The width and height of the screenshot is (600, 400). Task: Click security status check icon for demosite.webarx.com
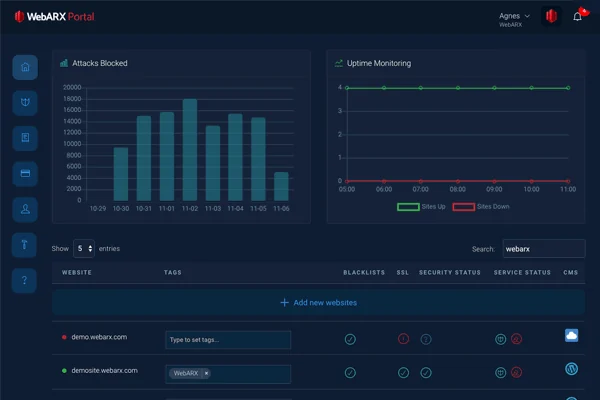pyautogui.click(x=426, y=372)
